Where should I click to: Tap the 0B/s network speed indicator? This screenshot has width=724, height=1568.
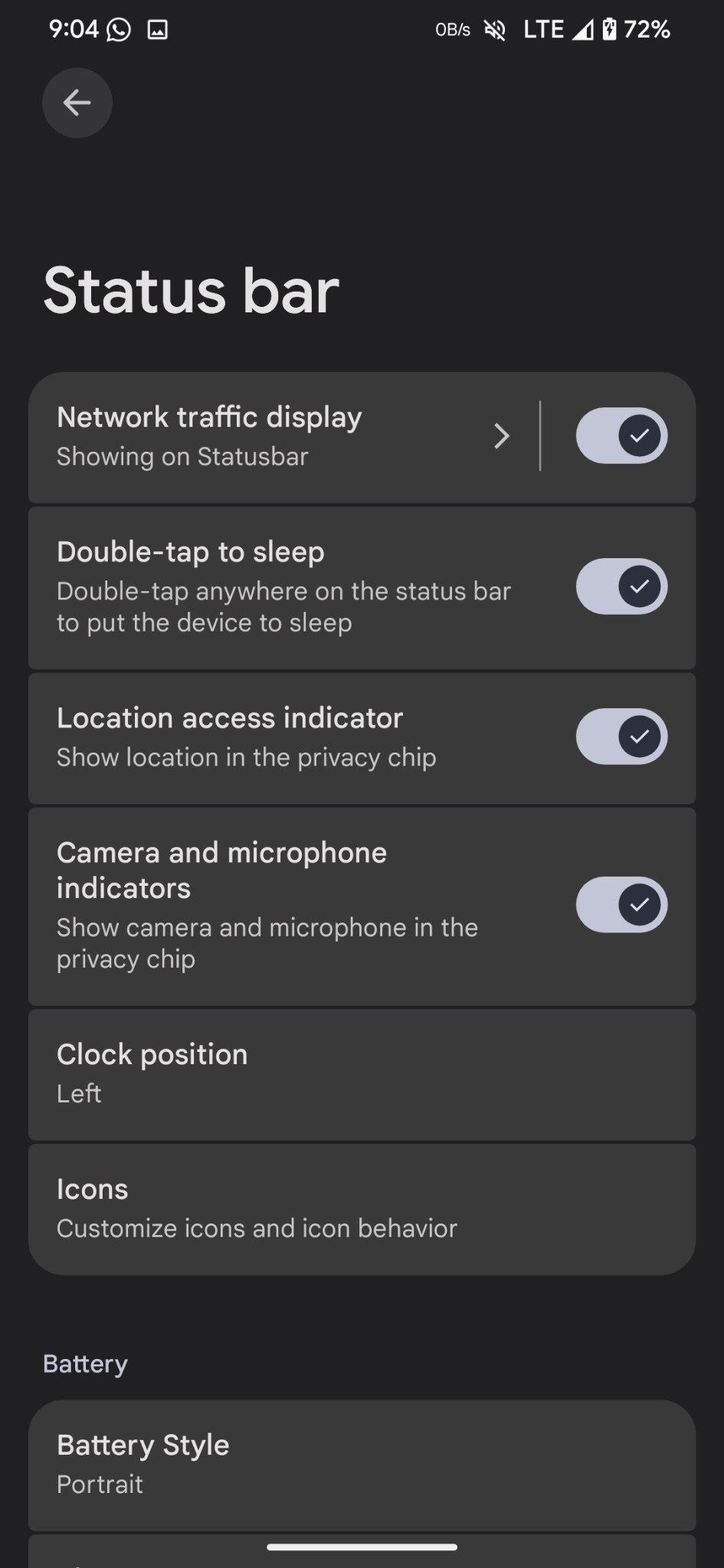[x=453, y=30]
